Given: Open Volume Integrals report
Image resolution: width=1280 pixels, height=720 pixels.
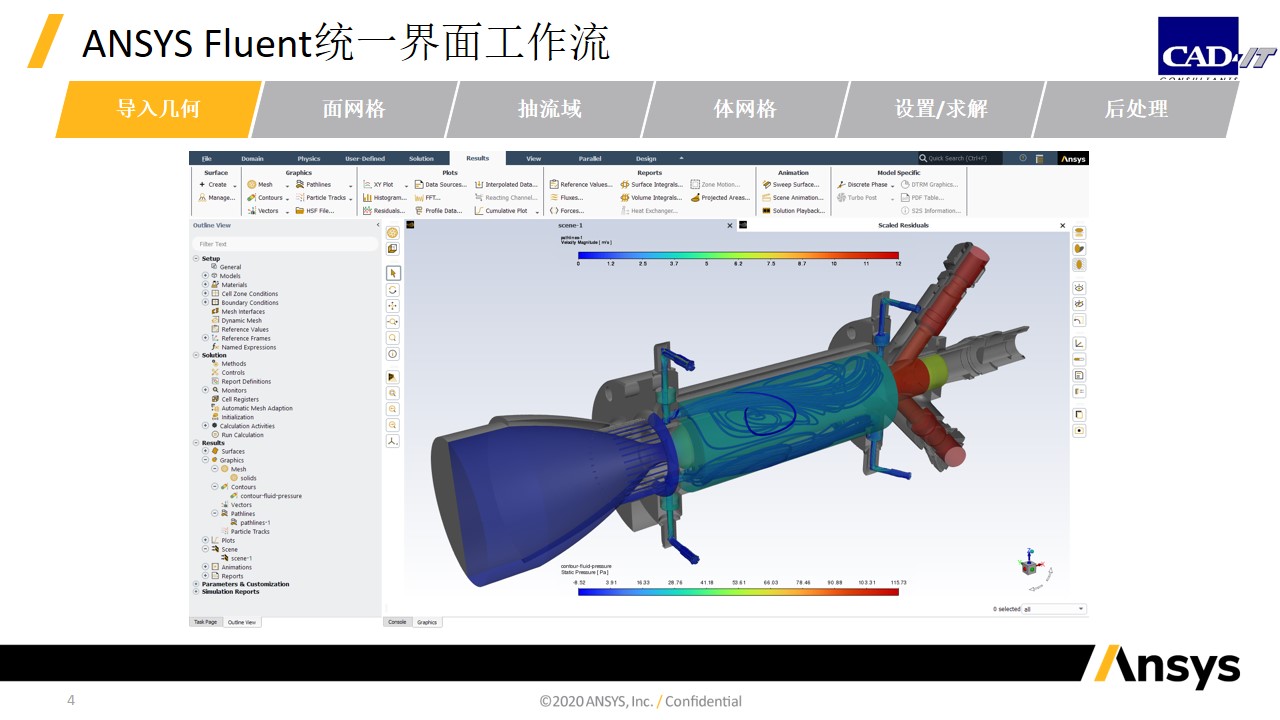Looking at the screenshot, I should pyautogui.click(x=651, y=198).
